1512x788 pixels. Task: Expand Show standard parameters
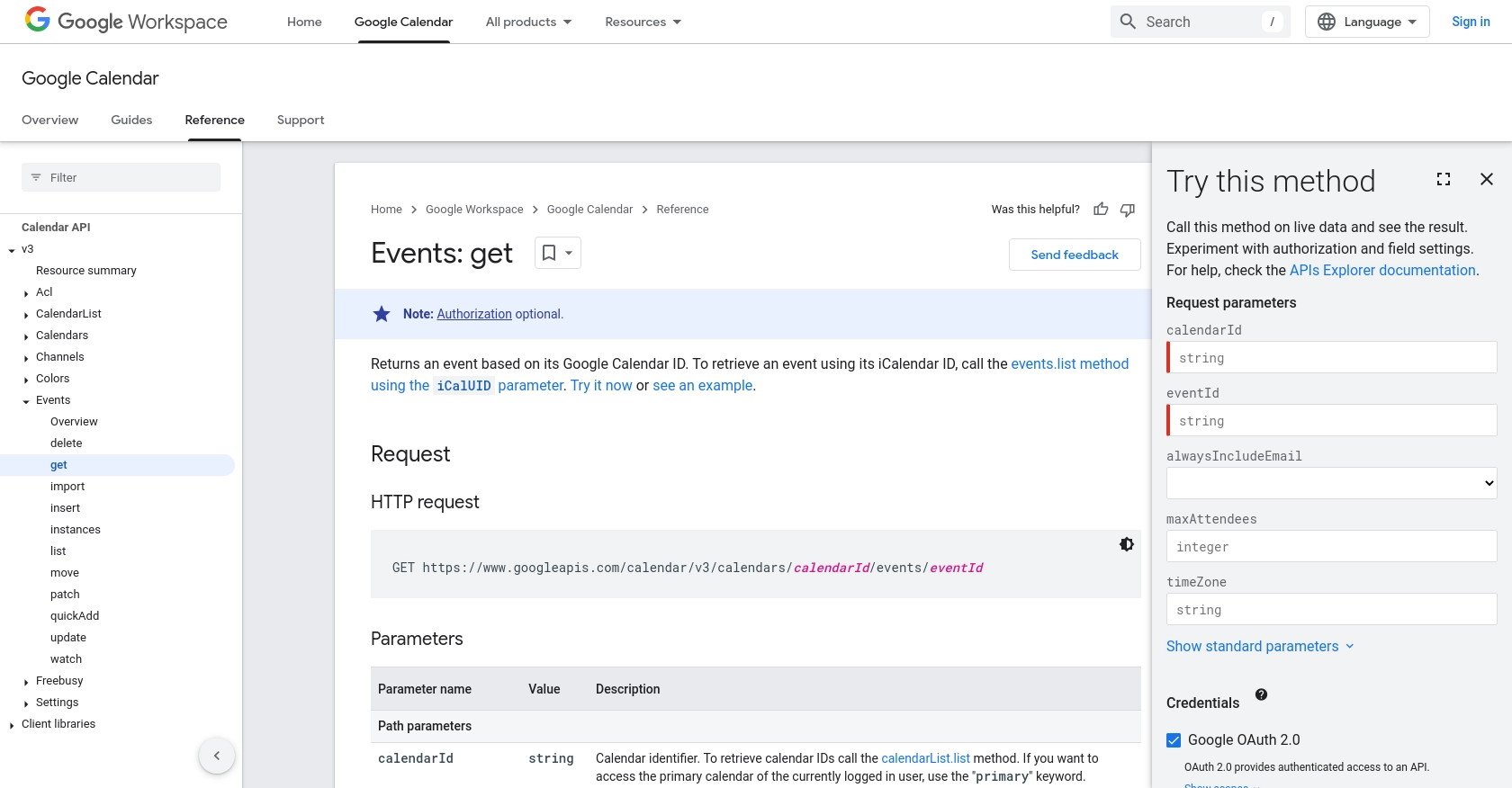(1260, 646)
